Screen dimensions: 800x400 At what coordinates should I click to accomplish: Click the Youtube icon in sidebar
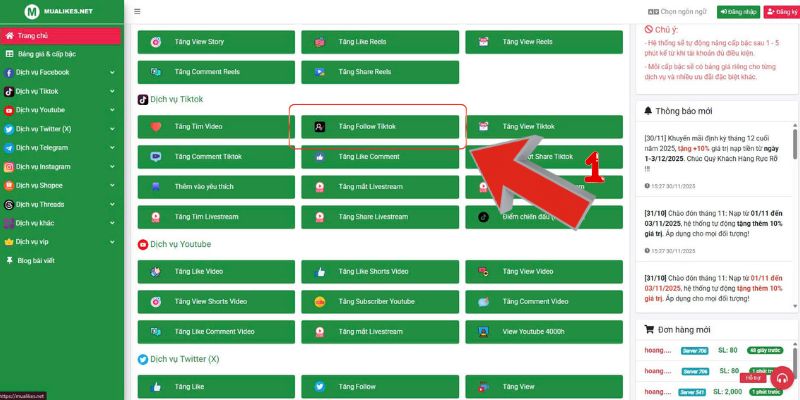coord(9,110)
